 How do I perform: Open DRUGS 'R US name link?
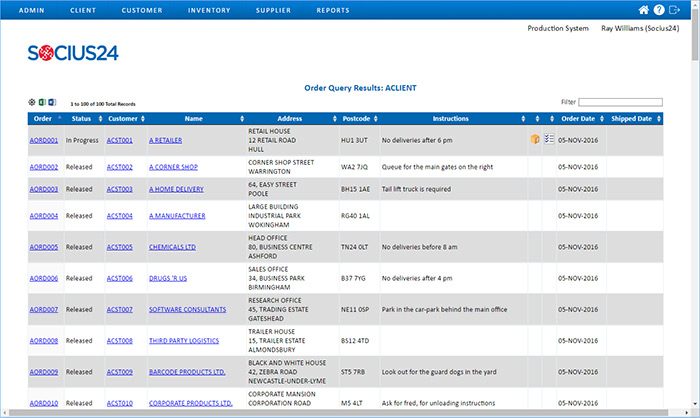[x=168, y=278]
